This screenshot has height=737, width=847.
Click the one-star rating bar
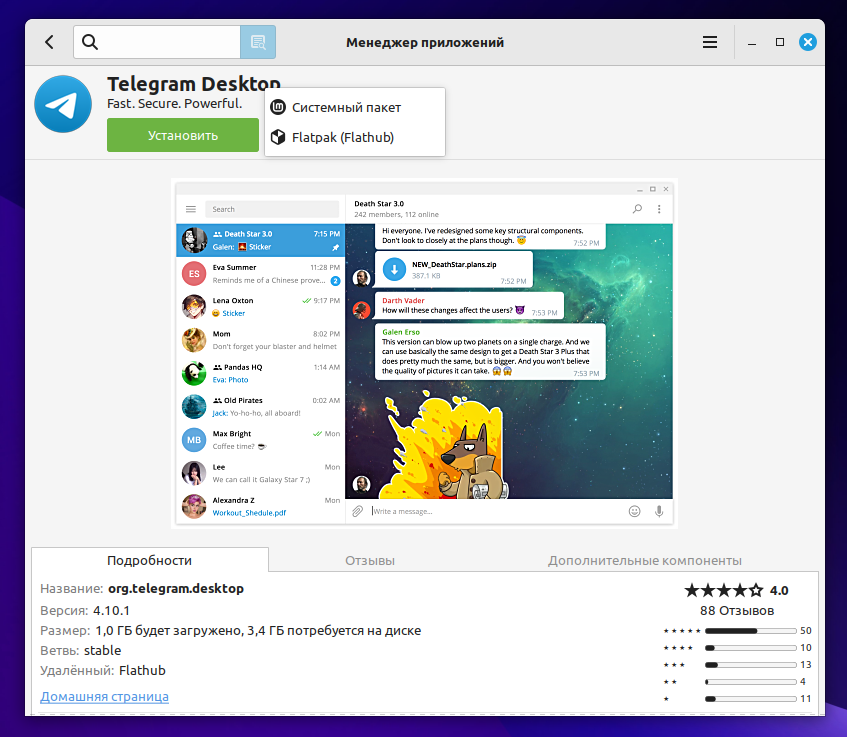pyautogui.click(x=750, y=699)
